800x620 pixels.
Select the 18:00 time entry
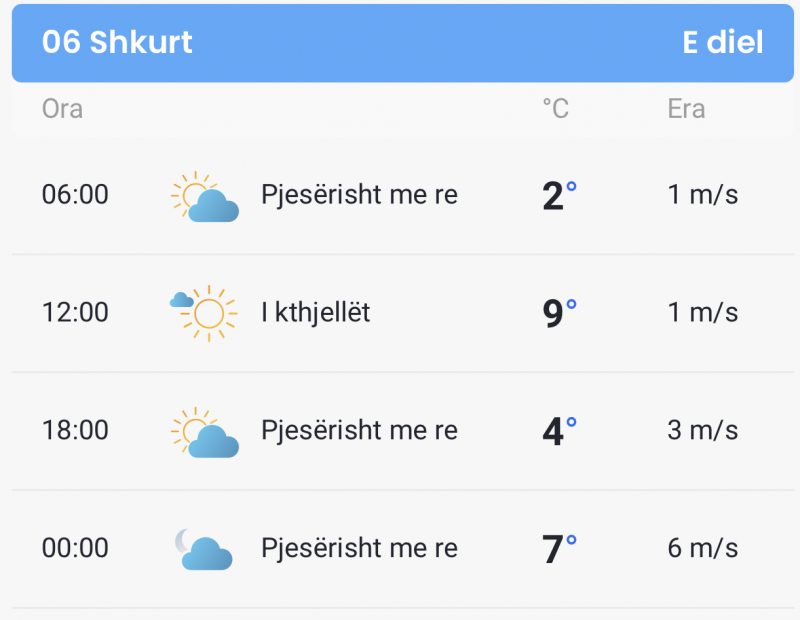point(75,430)
